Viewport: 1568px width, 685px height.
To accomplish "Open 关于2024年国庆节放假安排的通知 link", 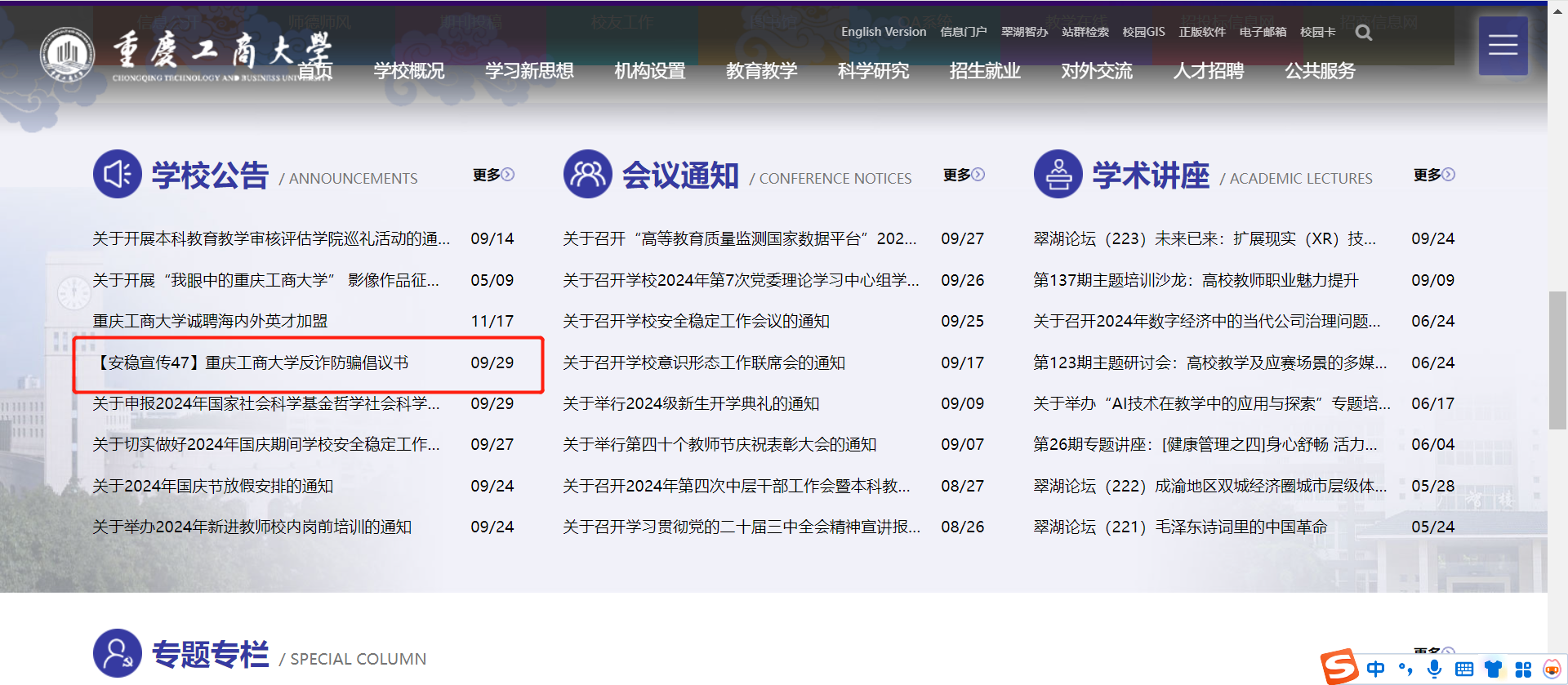I will (x=213, y=486).
